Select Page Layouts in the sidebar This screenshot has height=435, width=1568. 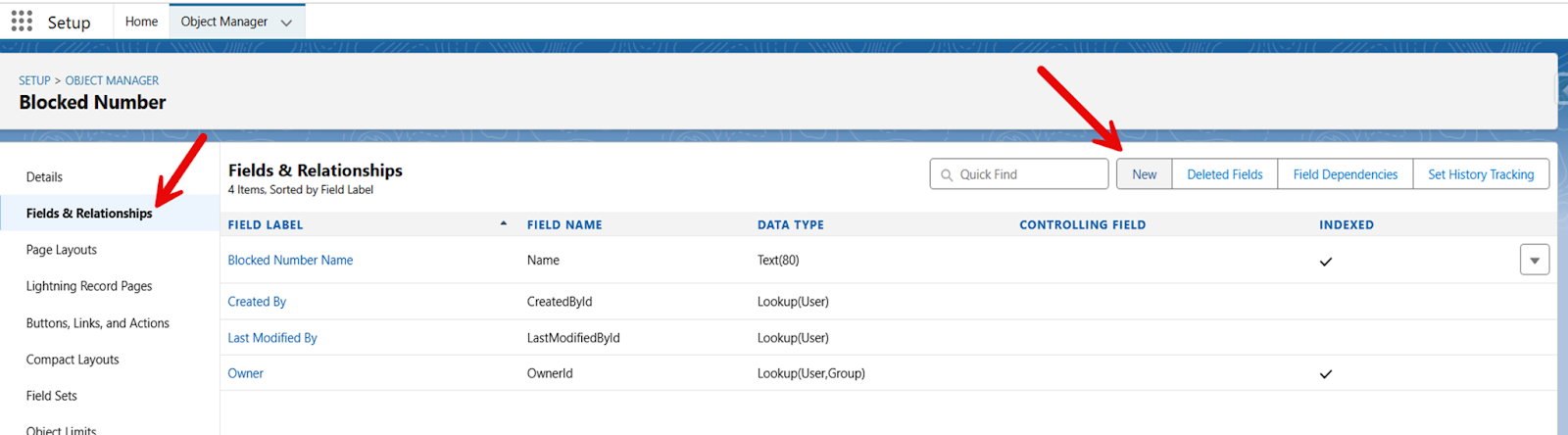(x=62, y=250)
